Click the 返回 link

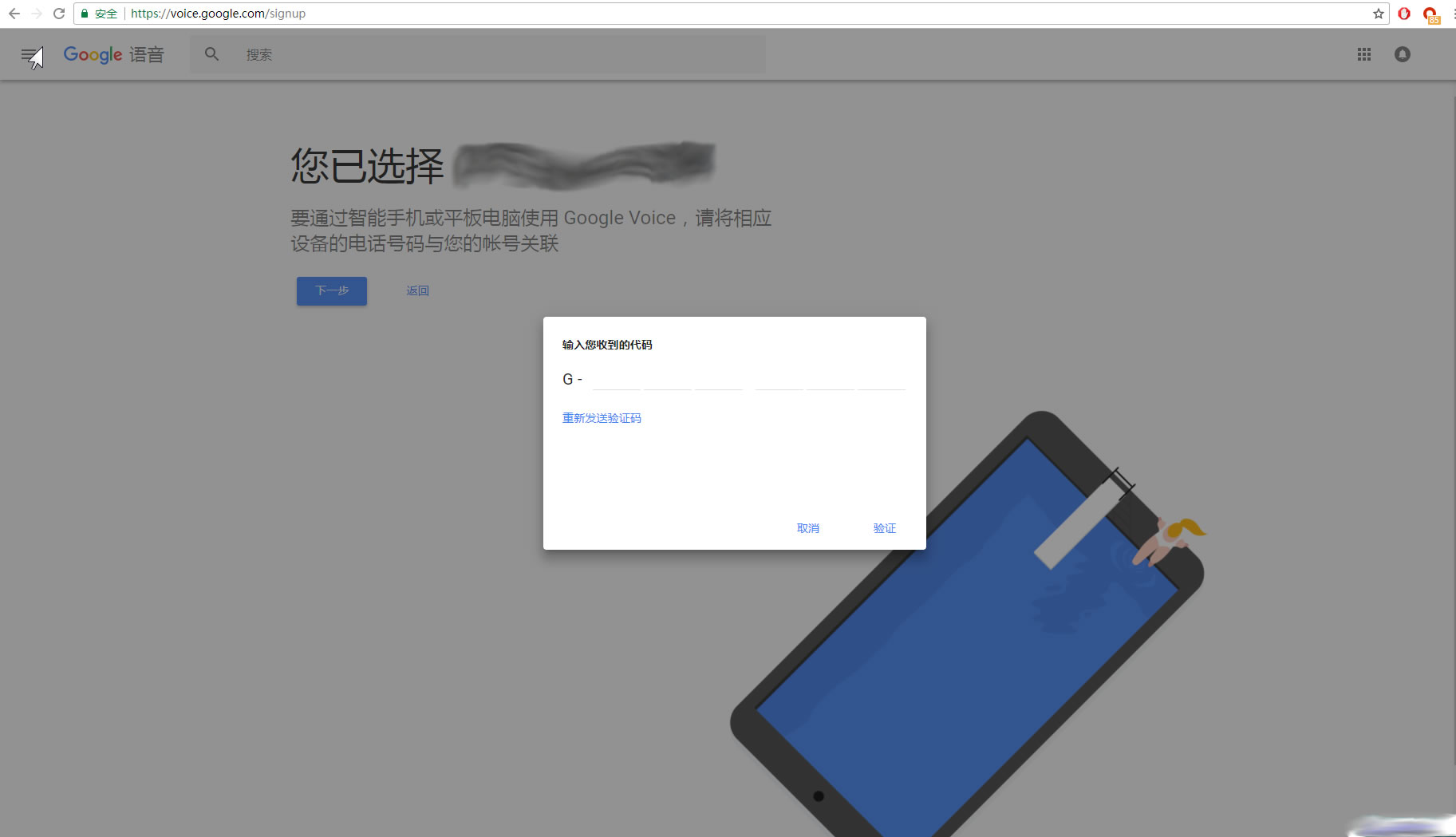(417, 291)
